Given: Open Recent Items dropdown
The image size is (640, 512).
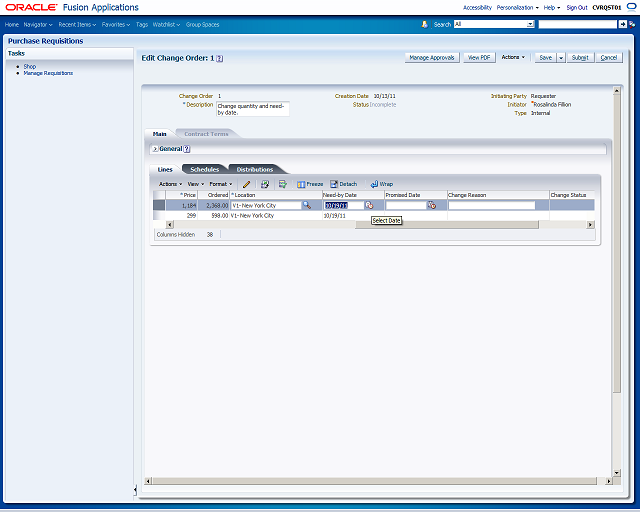Looking at the screenshot, I should tap(77, 24).
